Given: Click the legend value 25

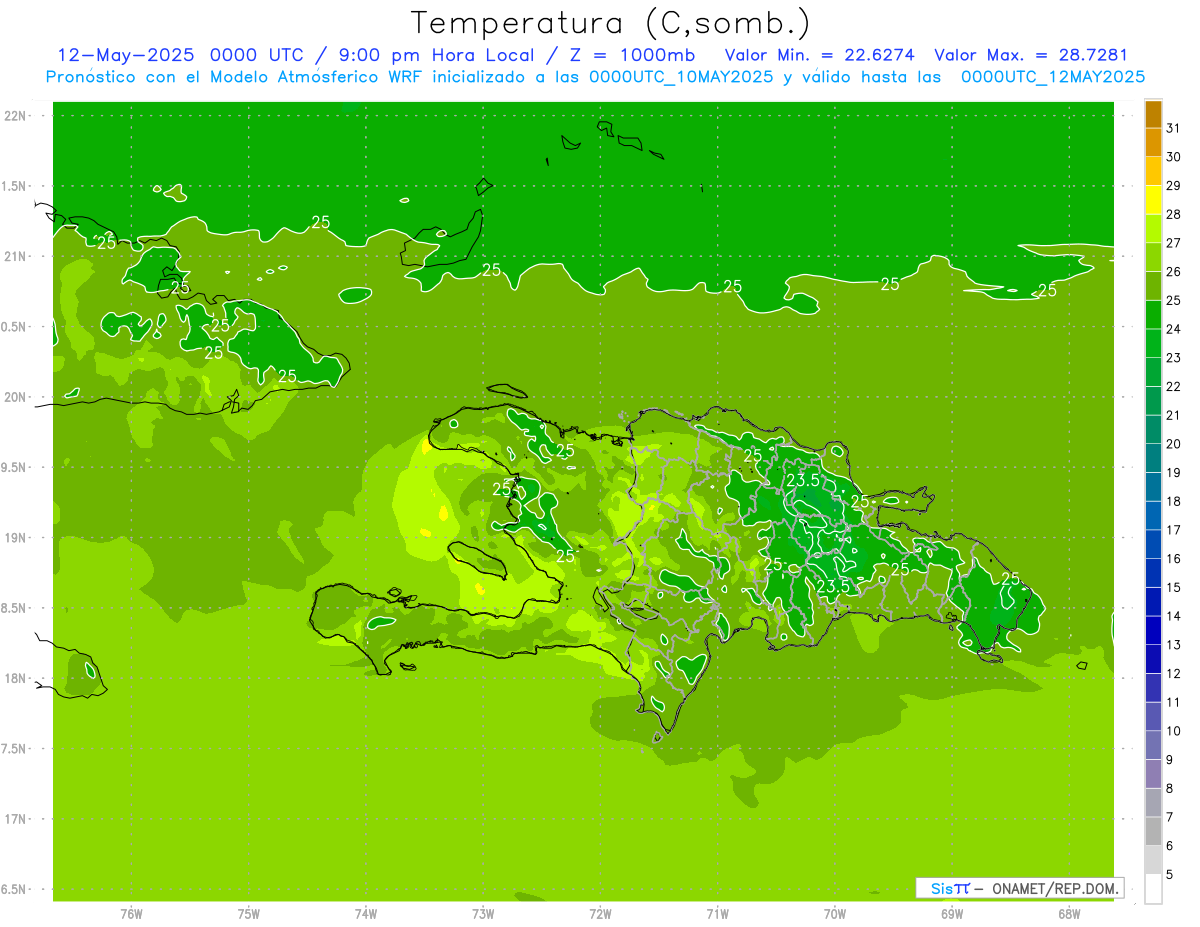Looking at the screenshot, I should (x=1174, y=300).
